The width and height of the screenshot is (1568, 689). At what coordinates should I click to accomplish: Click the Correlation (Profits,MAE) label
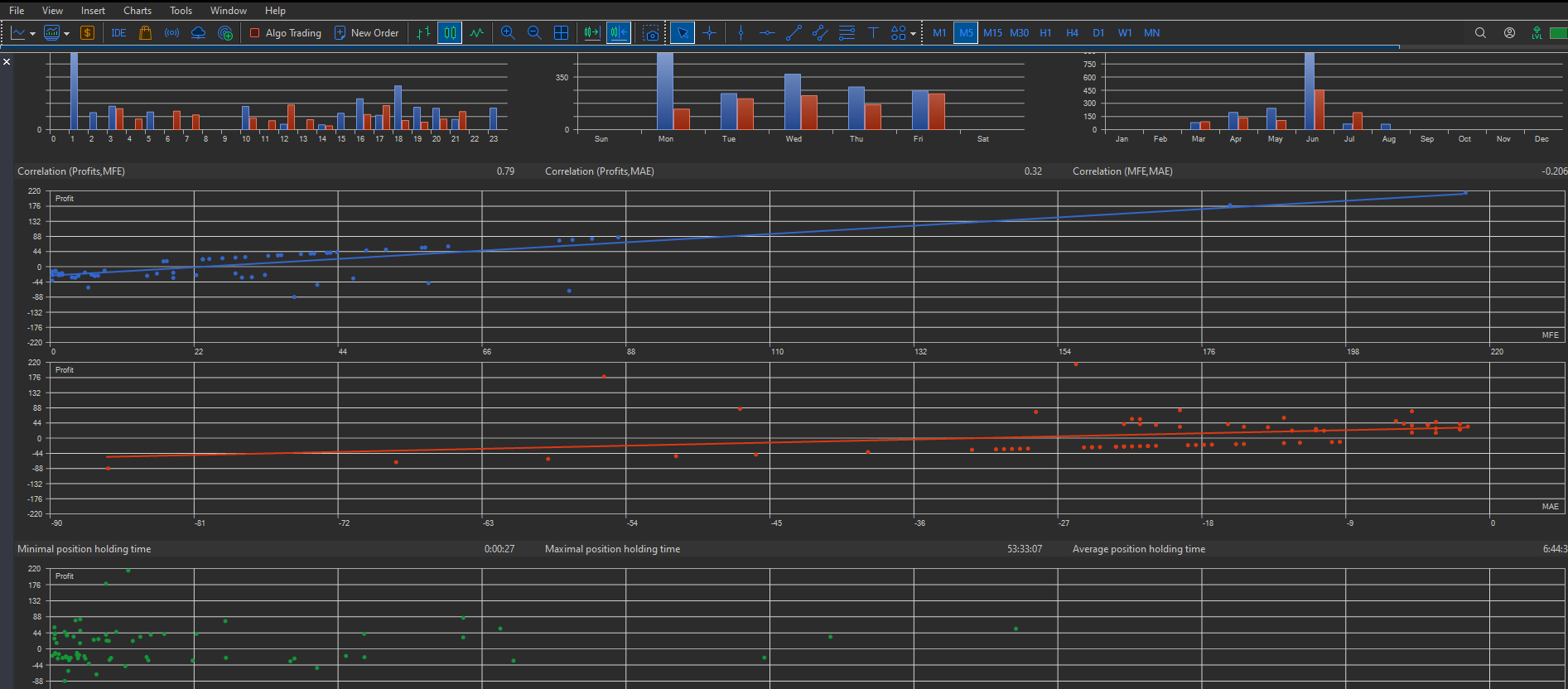tap(600, 171)
